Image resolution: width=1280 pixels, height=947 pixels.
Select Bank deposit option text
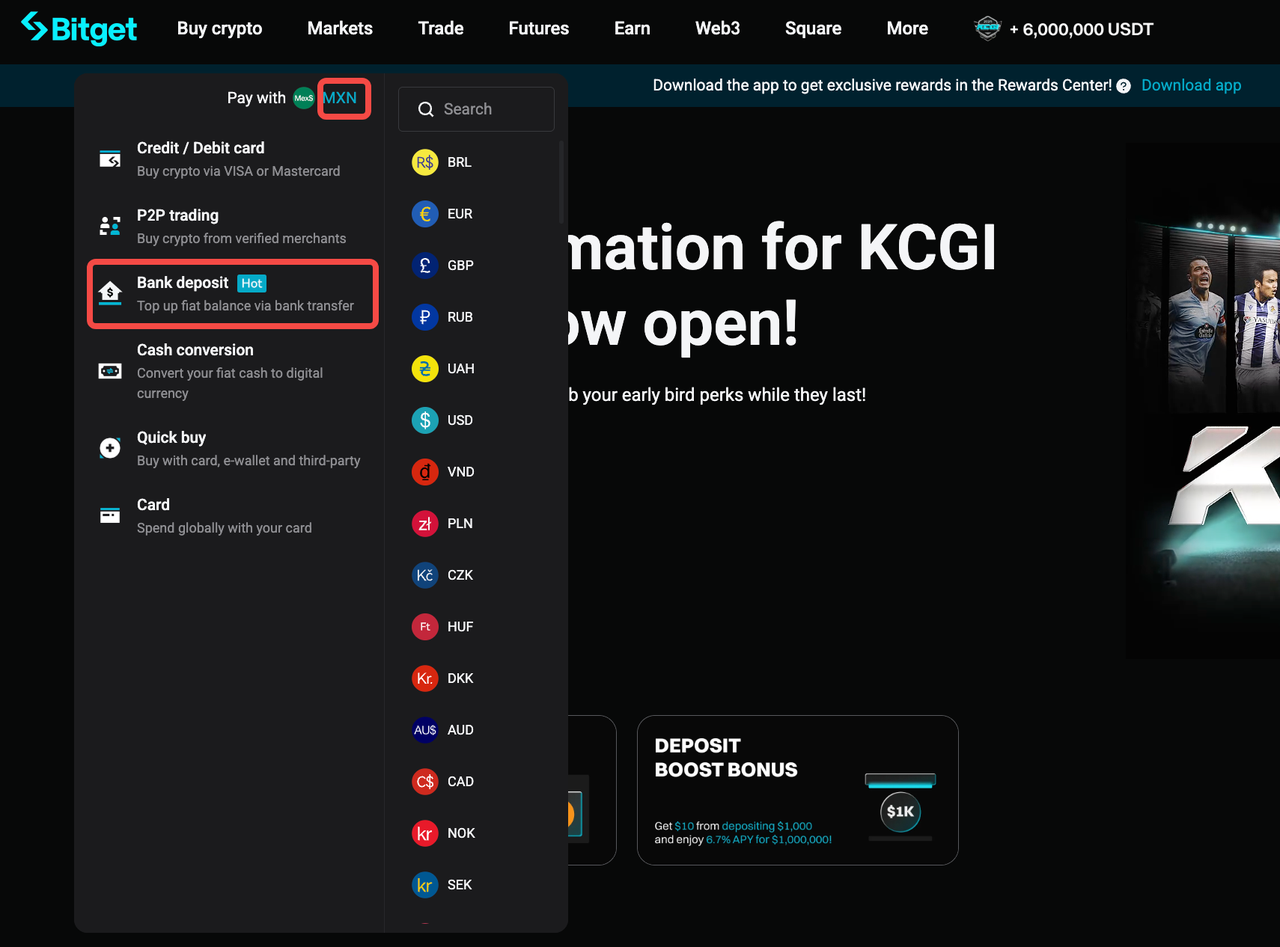(183, 283)
